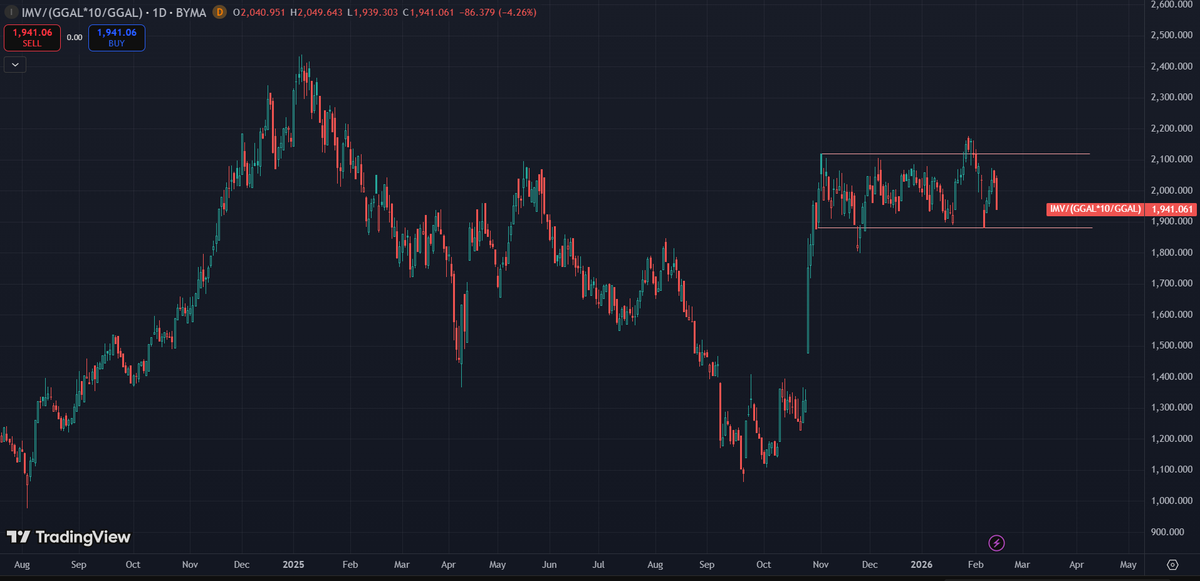Click the BUY 1,941.06 button

[116, 38]
